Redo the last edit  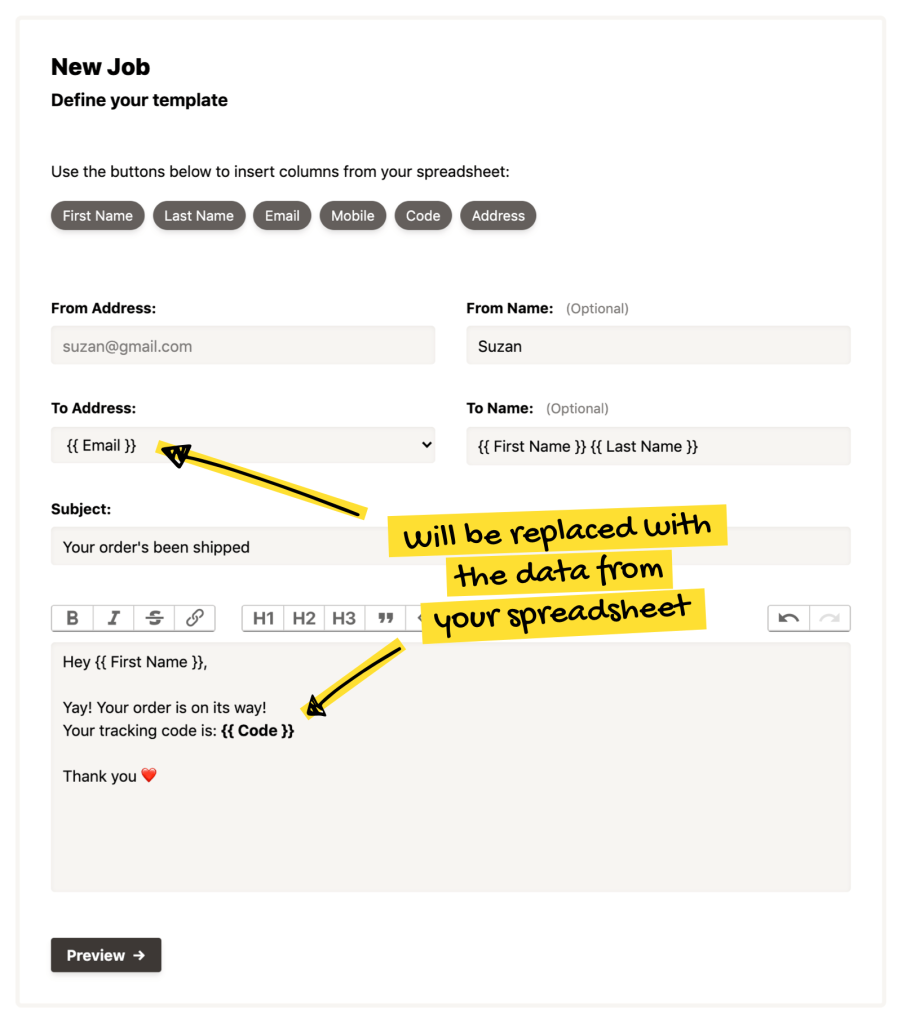point(830,618)
